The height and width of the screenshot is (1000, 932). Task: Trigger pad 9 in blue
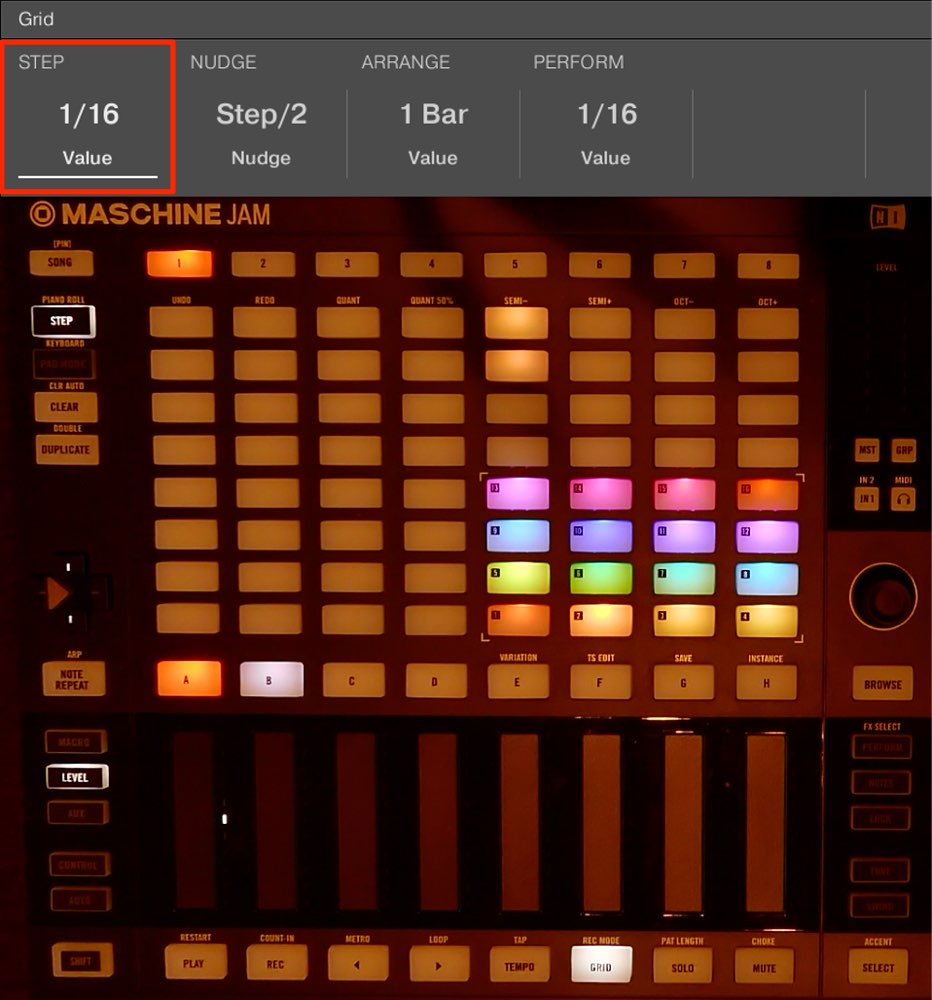point(518,536)
